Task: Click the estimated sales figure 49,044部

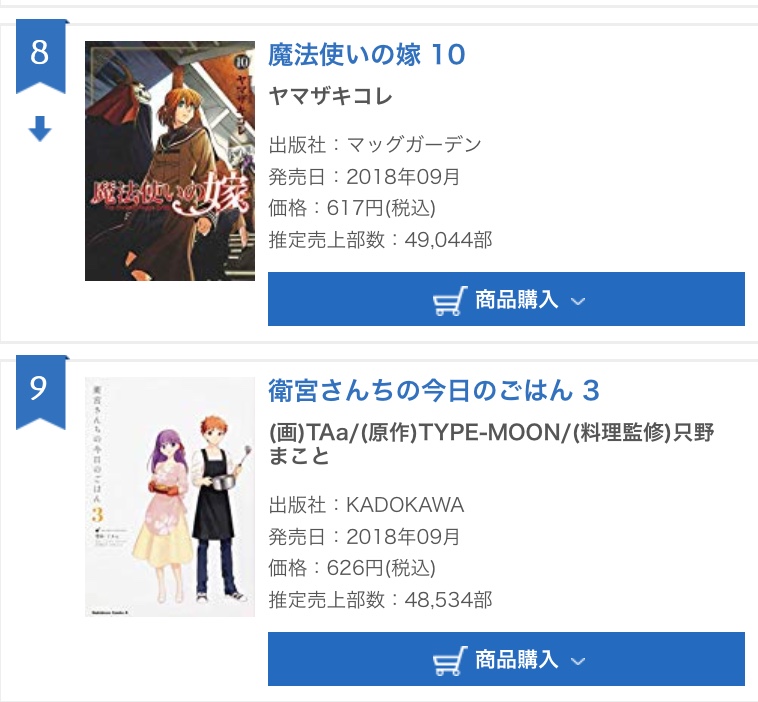Action: click(448, 240)
